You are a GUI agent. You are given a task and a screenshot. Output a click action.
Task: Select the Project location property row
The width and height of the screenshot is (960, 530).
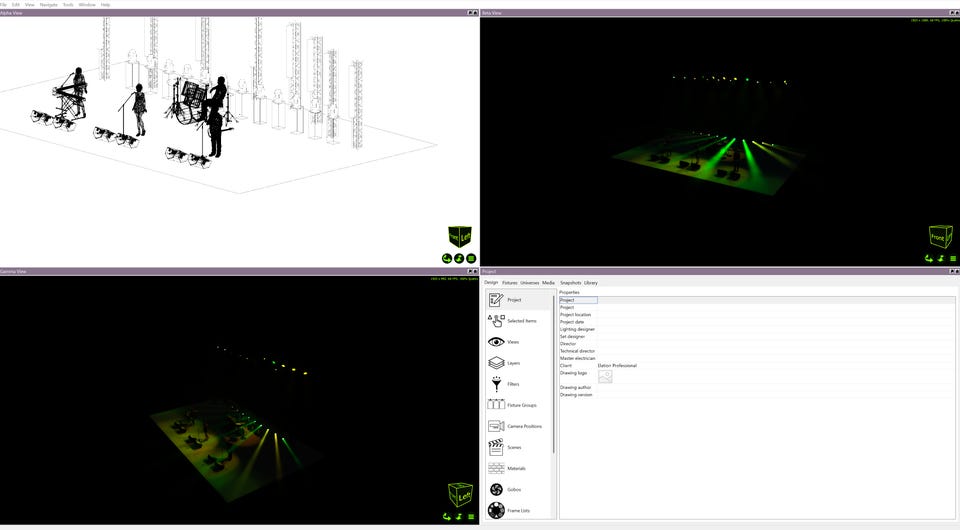click(x=757, y=315)
